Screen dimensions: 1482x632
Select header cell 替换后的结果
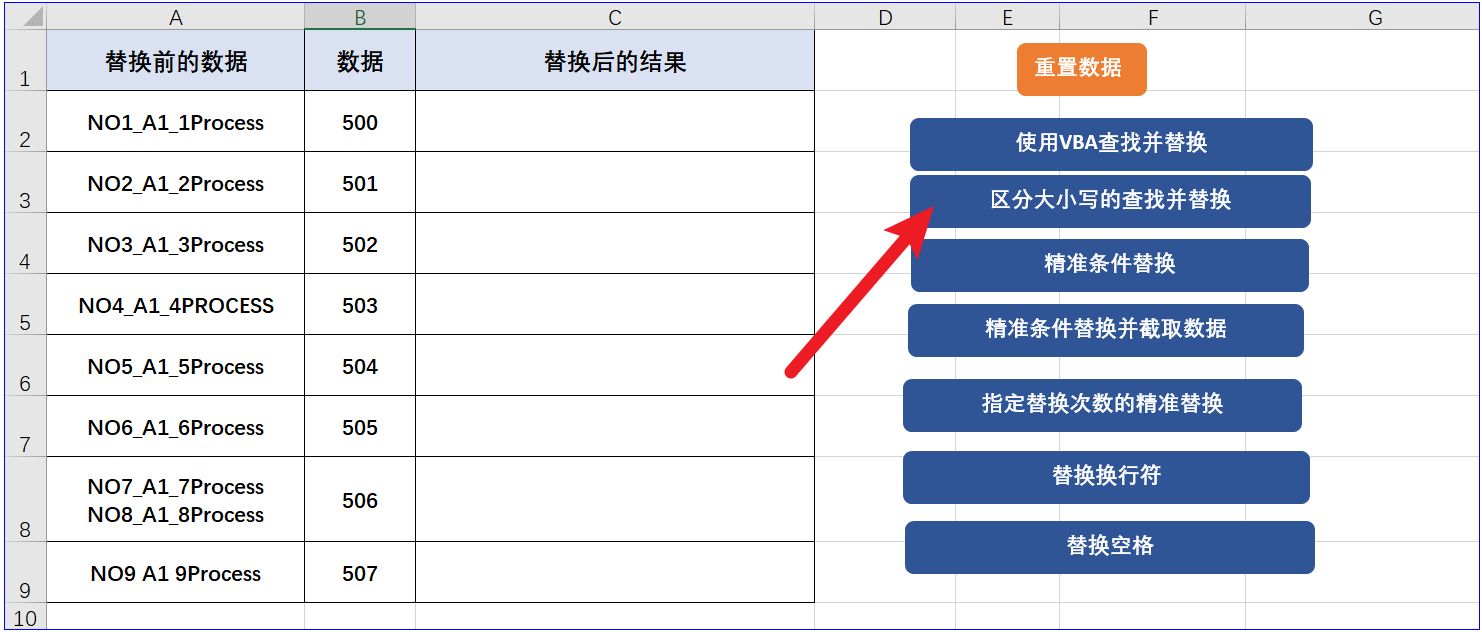(615, 61)
